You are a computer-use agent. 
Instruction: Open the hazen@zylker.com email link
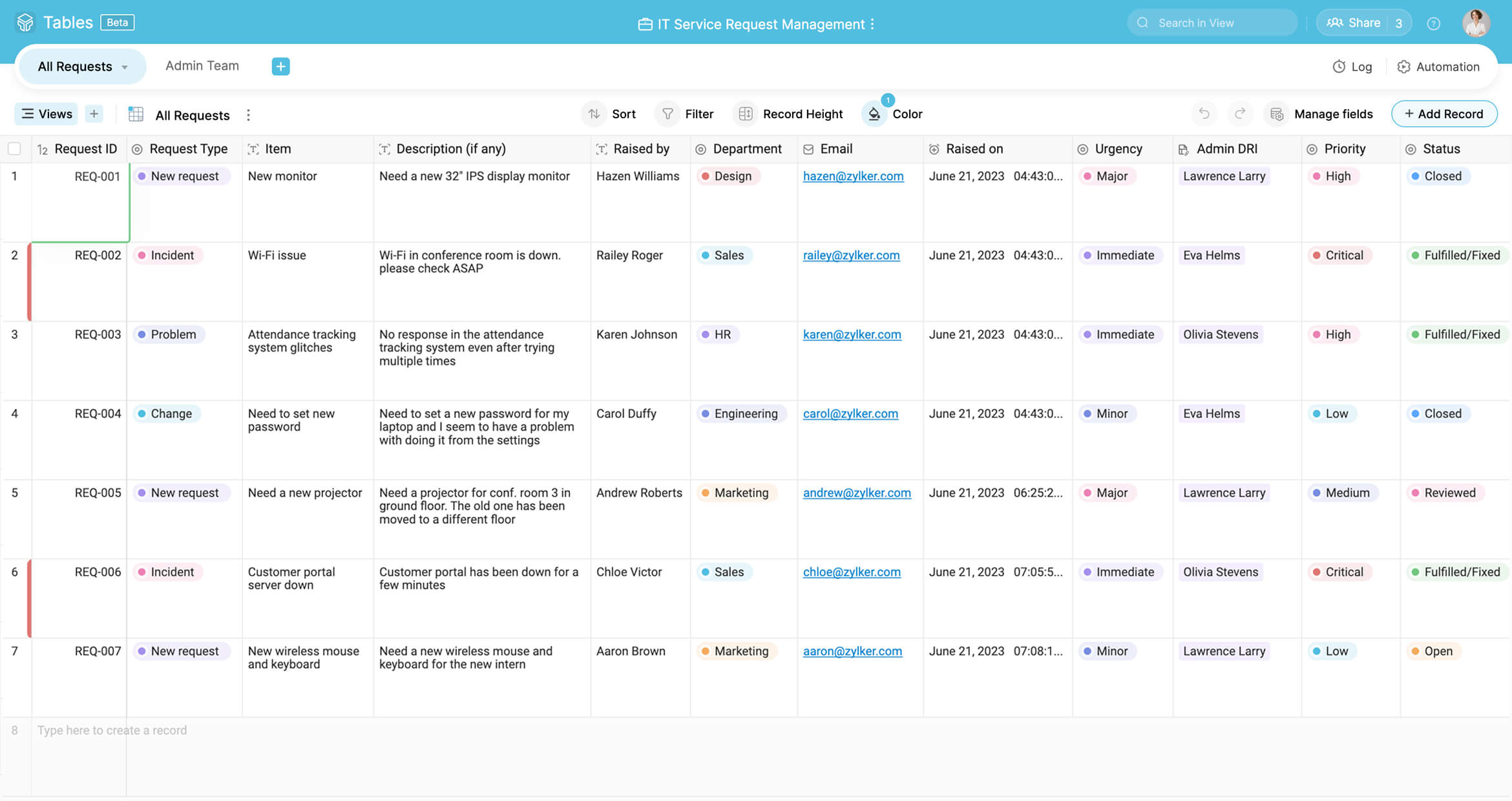click(x=853, y=176)
